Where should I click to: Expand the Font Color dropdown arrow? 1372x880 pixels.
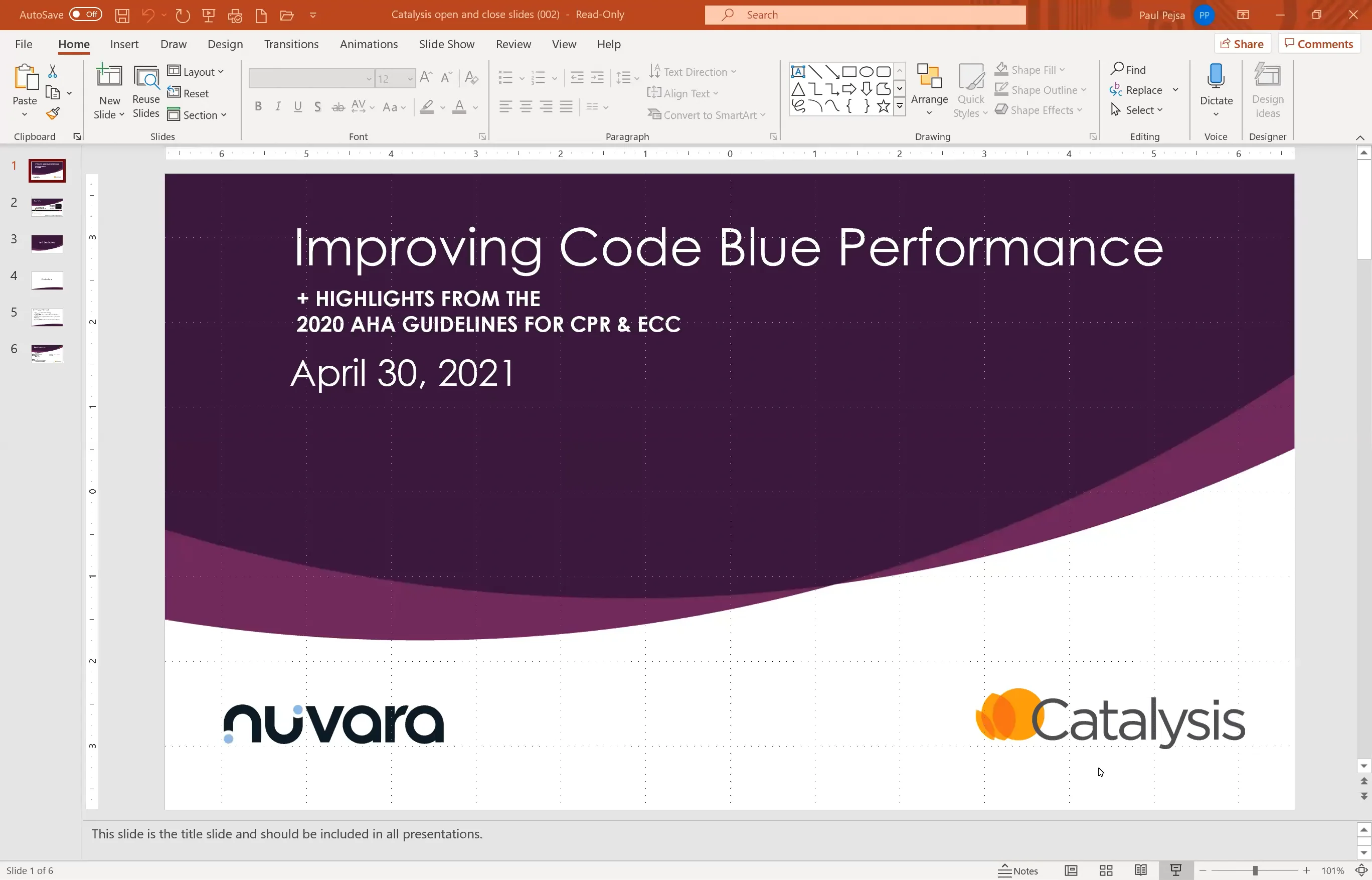pos(476,107)
